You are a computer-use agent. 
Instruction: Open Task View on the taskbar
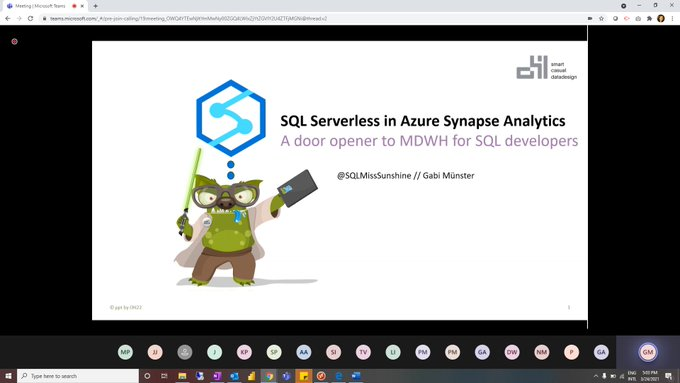[x=164, y=376]
